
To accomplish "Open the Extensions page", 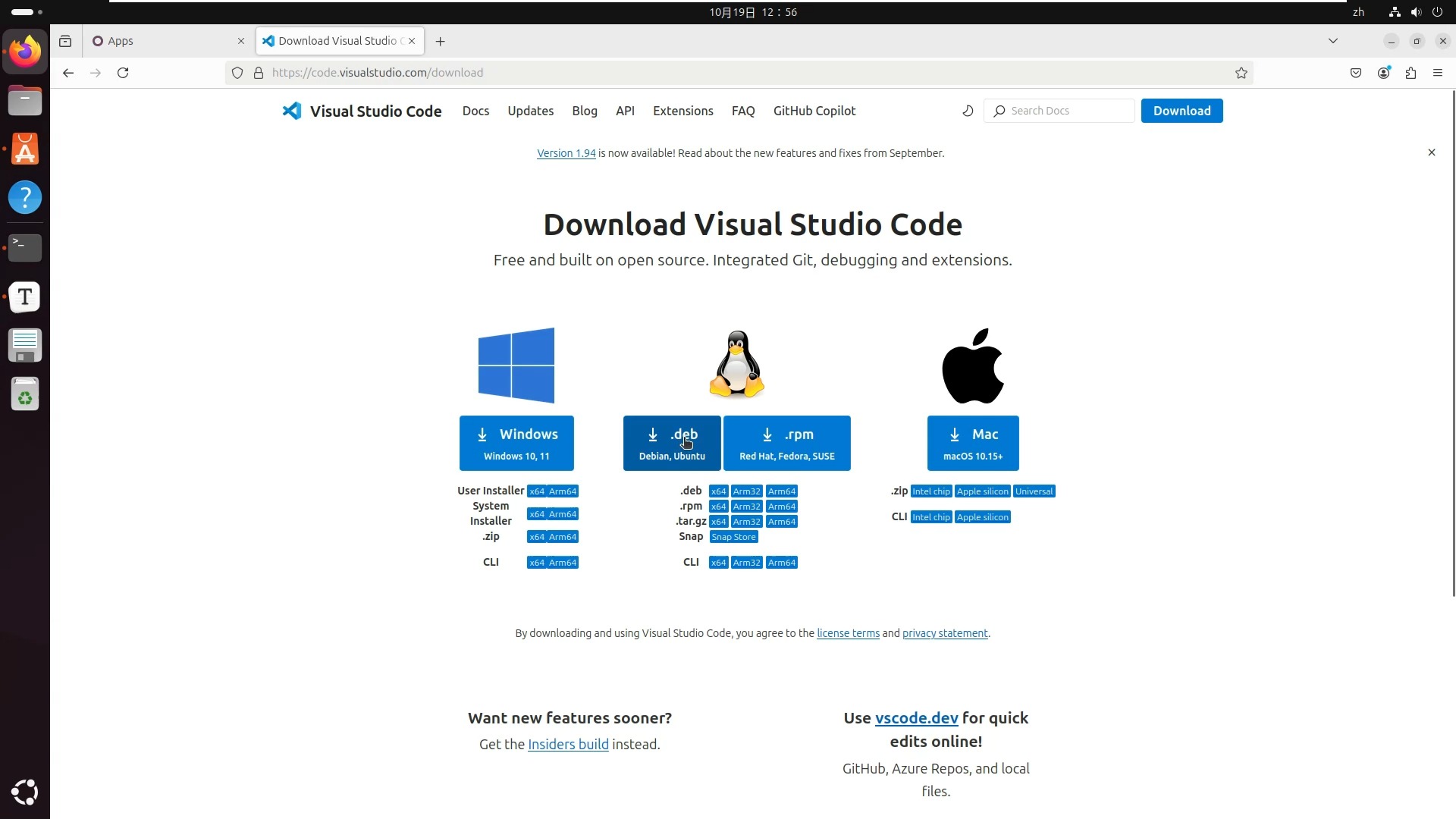I will click(x=682, y=111).
